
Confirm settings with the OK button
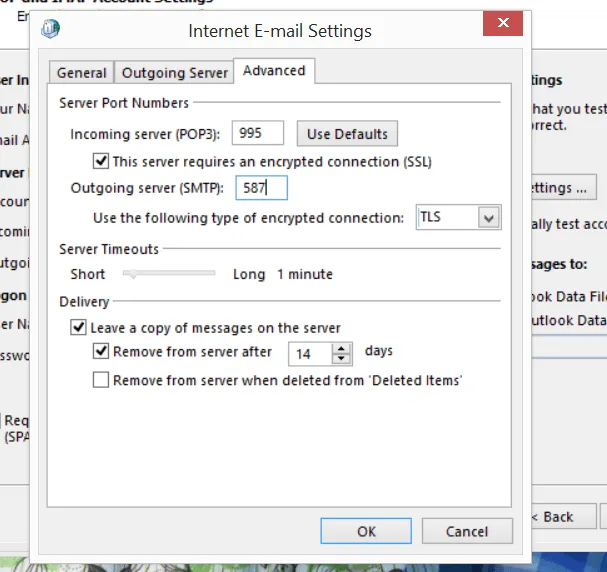coord(366,531)
